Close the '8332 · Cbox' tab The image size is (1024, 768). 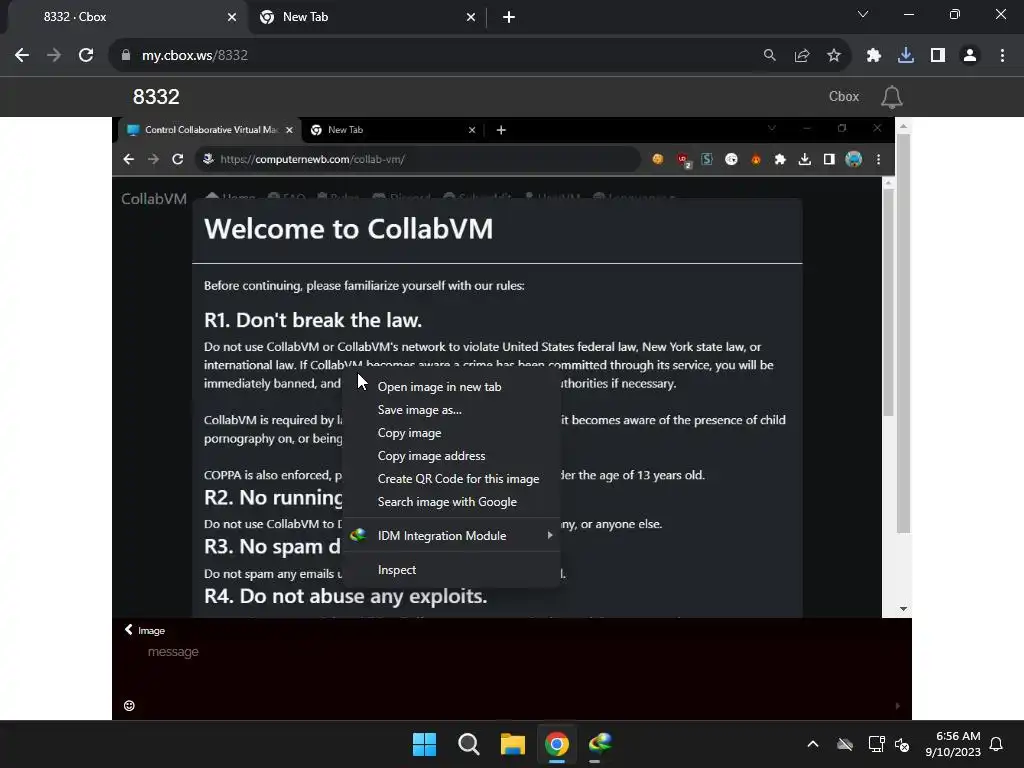pos(232,17)
